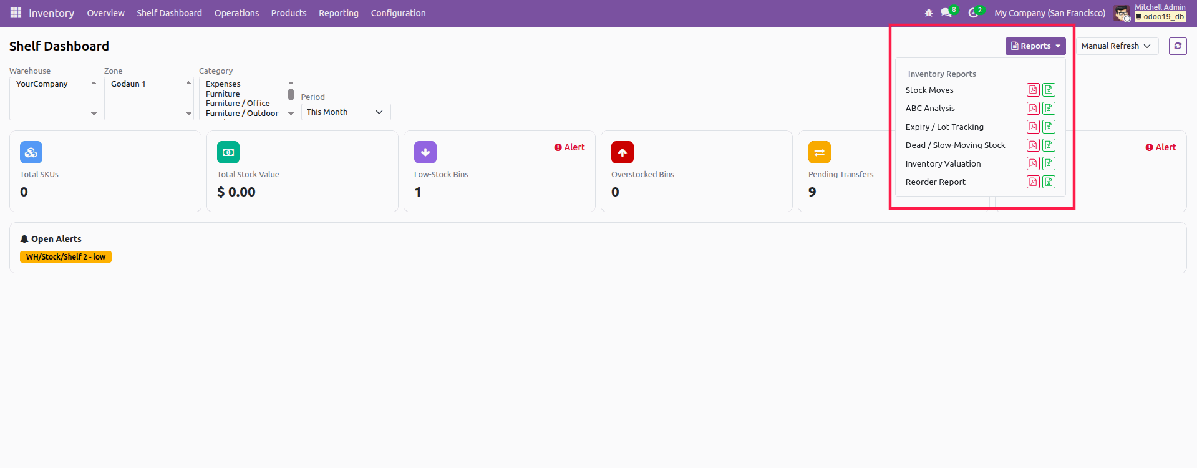Export Stock Moves as Excel
1197x468 pixels.
(1049, 90)
